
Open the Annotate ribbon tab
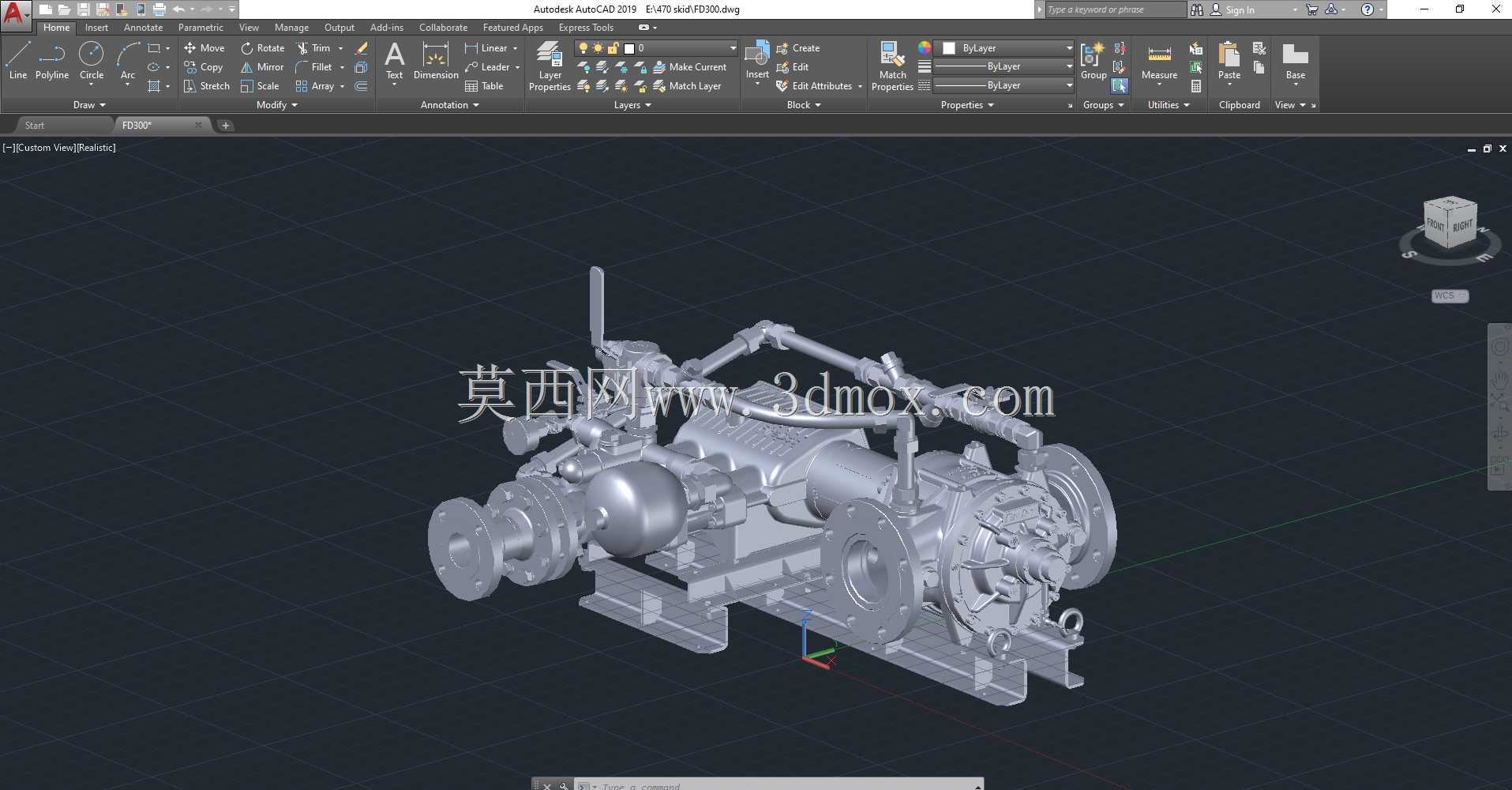coord(143,28)
